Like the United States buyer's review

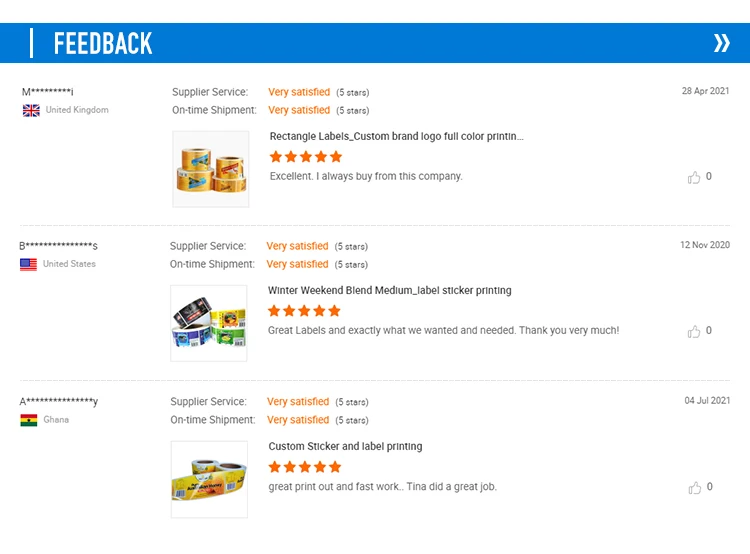(694, 332)
